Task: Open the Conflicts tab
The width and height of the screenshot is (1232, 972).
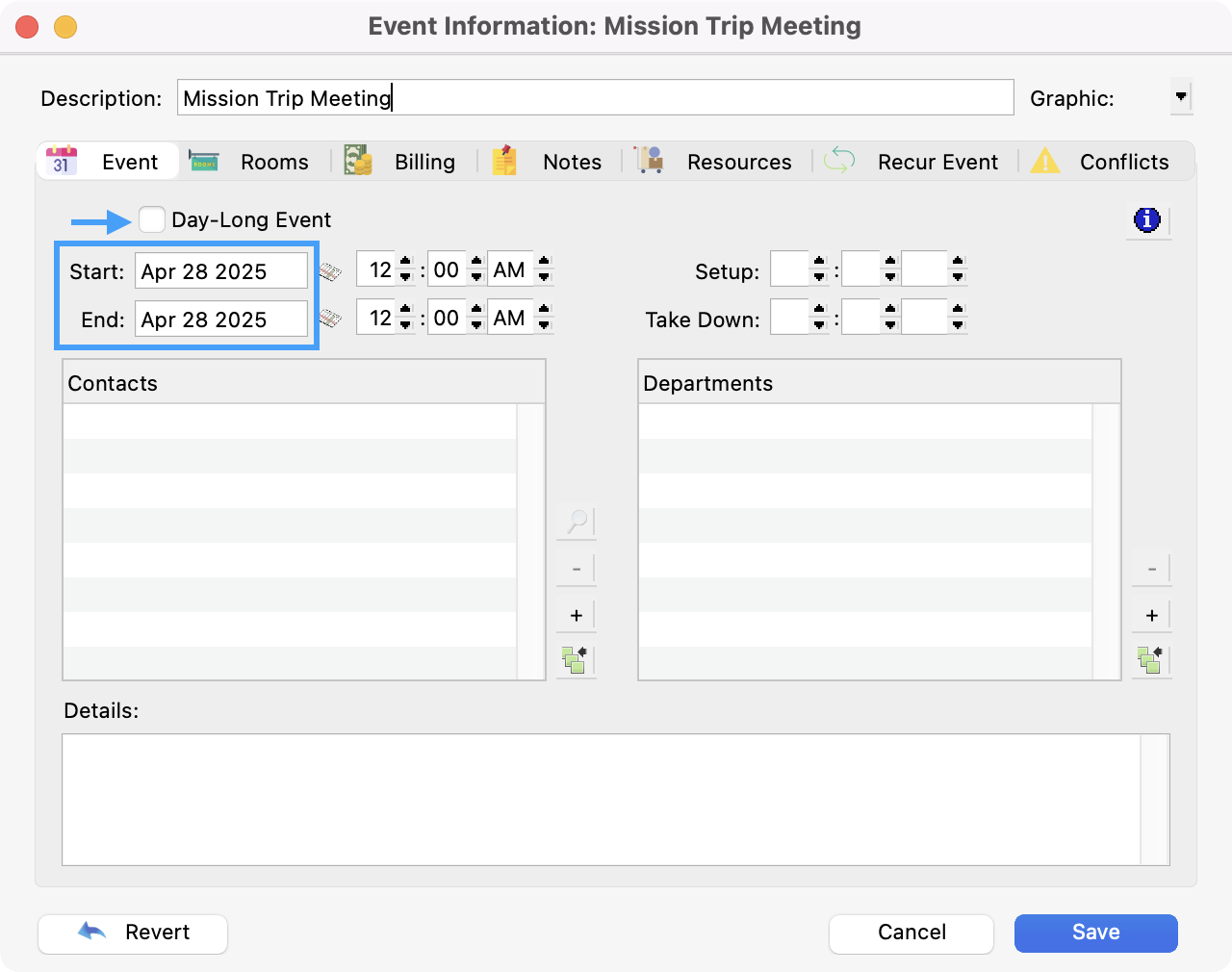Action: [1101, 162]
